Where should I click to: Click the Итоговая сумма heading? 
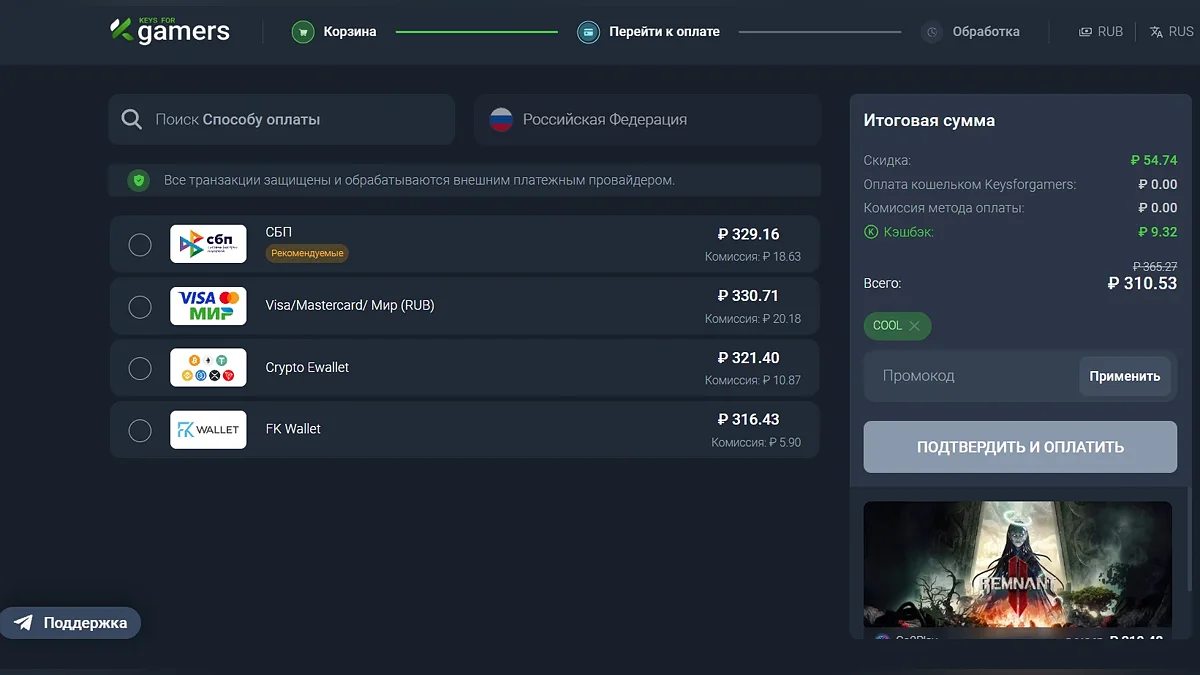click(x=929, y=121)
